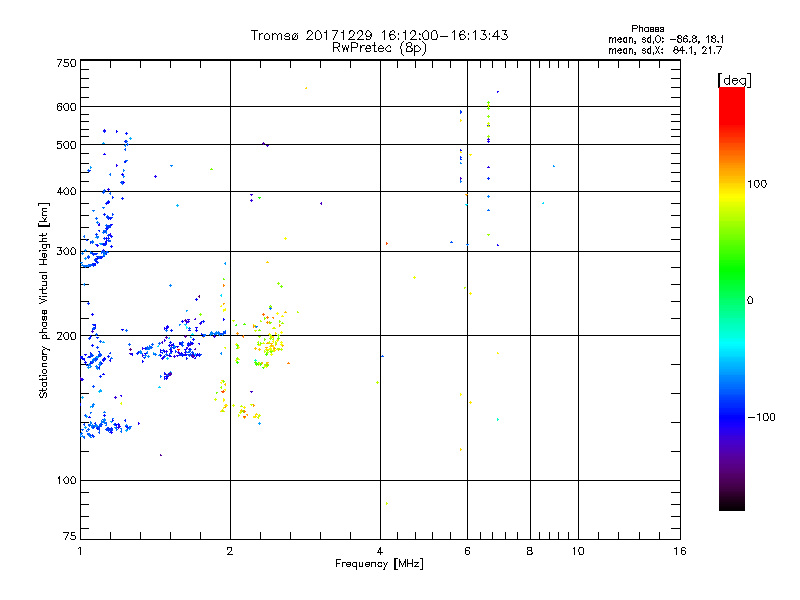Image resolution: width=800 pixels, height=600 pixels.
Task: Click the 'Stationary phase Virtual Height [km]' axis title
Action: (x=44, y=300)
